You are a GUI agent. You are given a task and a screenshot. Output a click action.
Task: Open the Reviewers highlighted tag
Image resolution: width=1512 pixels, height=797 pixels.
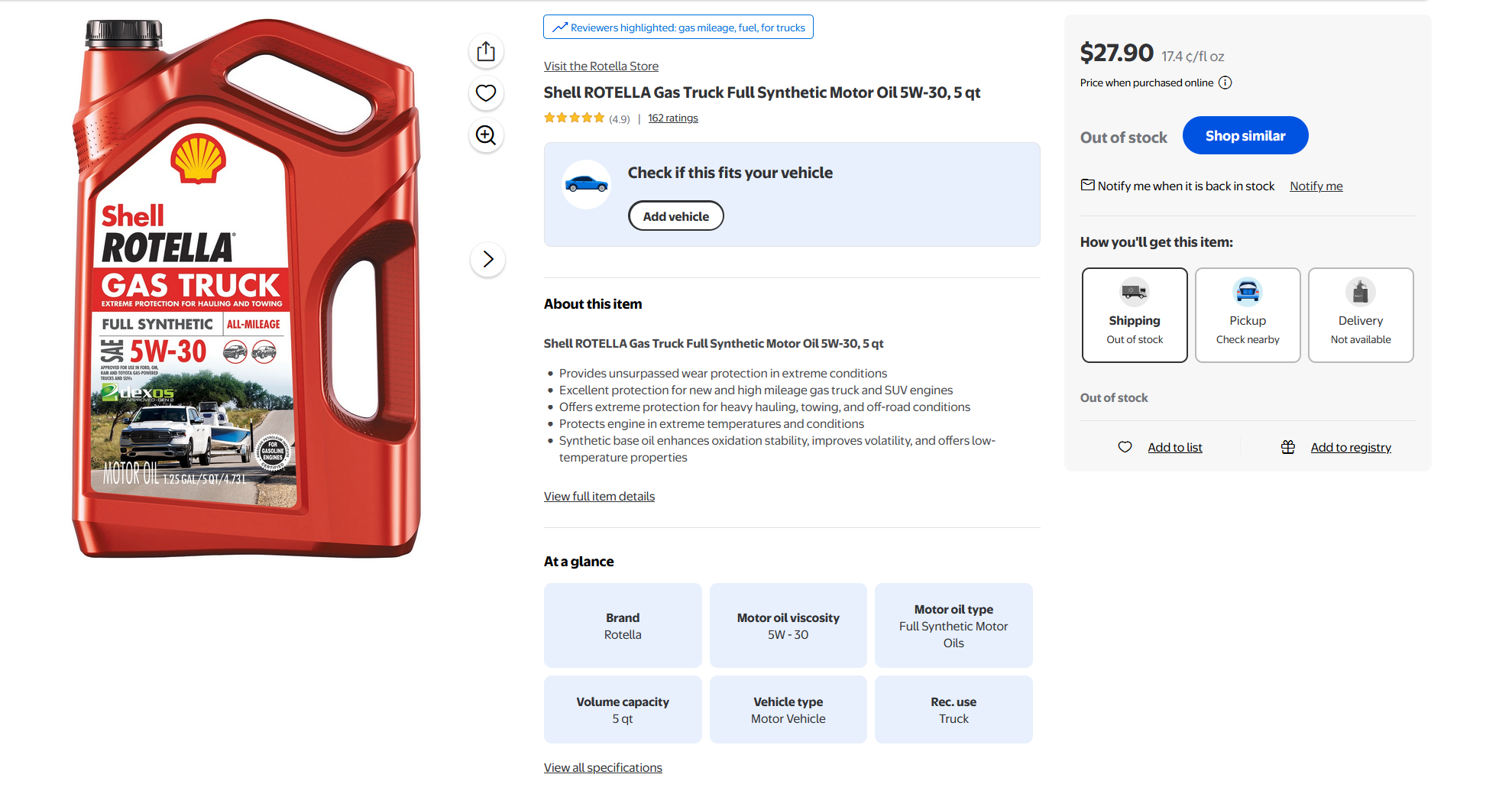pyautogui.click(x=678, y=28)
